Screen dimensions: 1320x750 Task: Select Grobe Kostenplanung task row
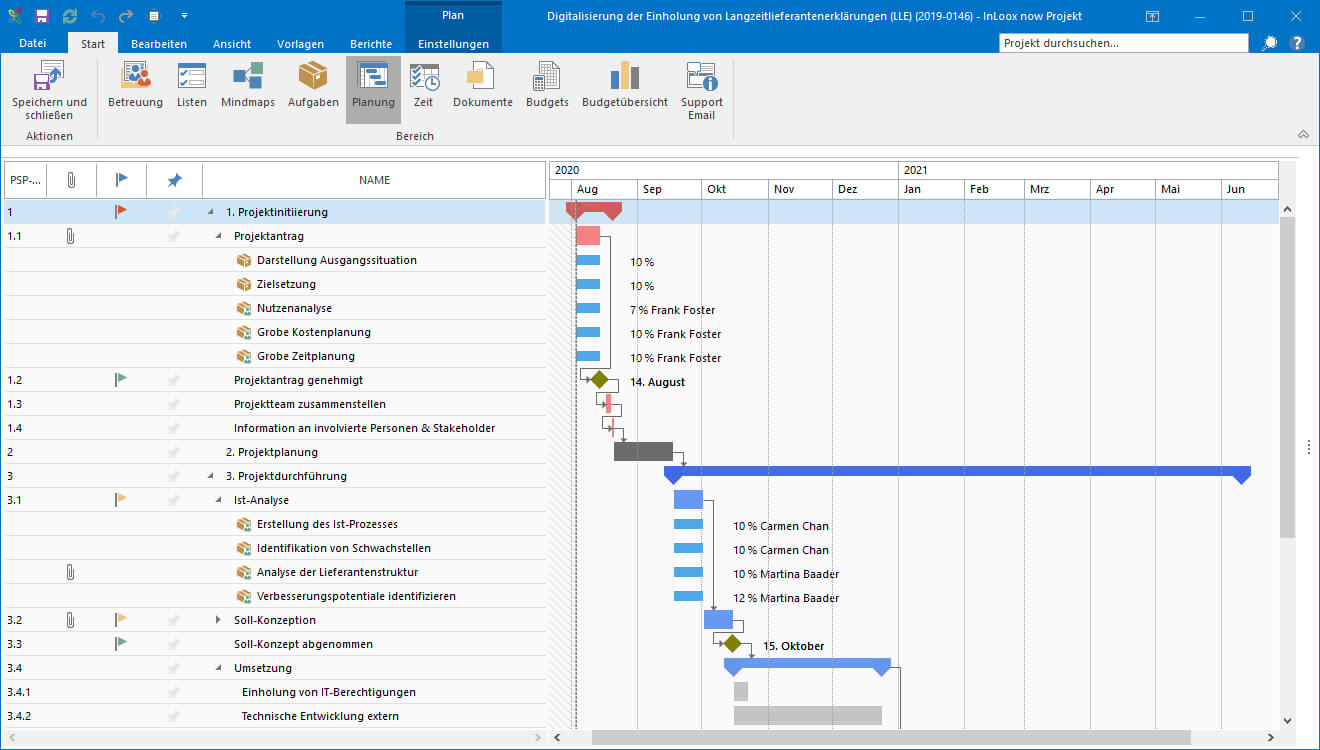[x=275, y=332]
